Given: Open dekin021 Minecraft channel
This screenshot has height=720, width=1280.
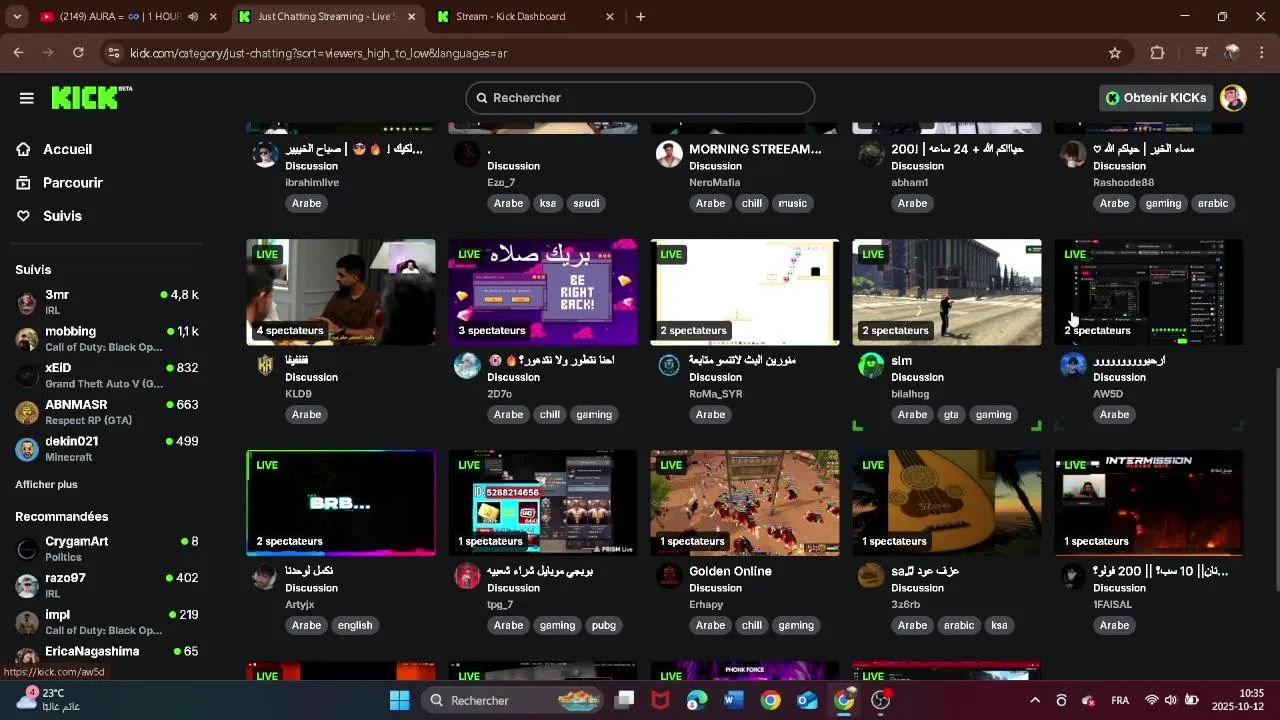Looking at the screenshot, I should pyautogui.click(x=107, y=448).
